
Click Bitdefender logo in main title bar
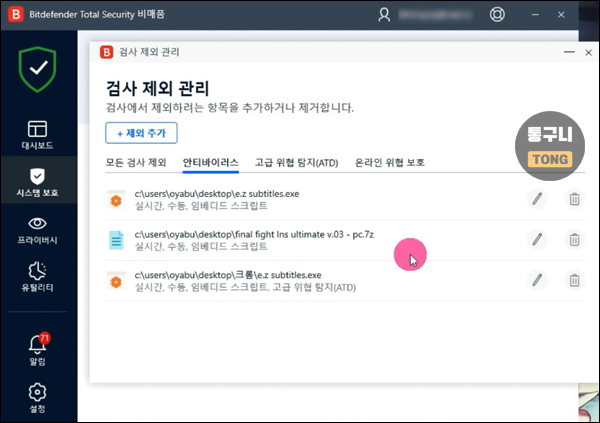pos(16,15)
